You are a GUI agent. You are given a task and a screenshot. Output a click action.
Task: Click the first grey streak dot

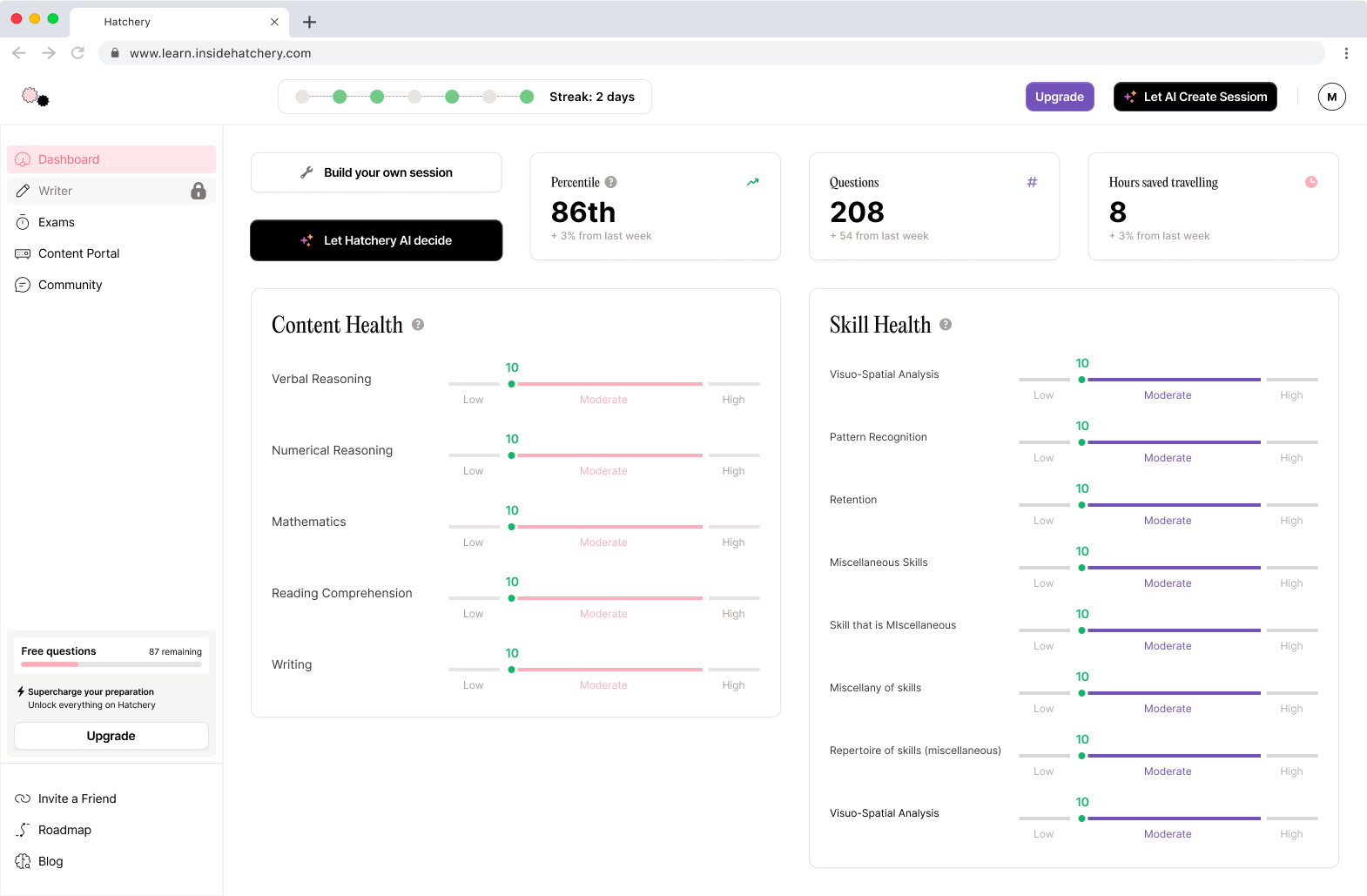[x=302, y=97]
